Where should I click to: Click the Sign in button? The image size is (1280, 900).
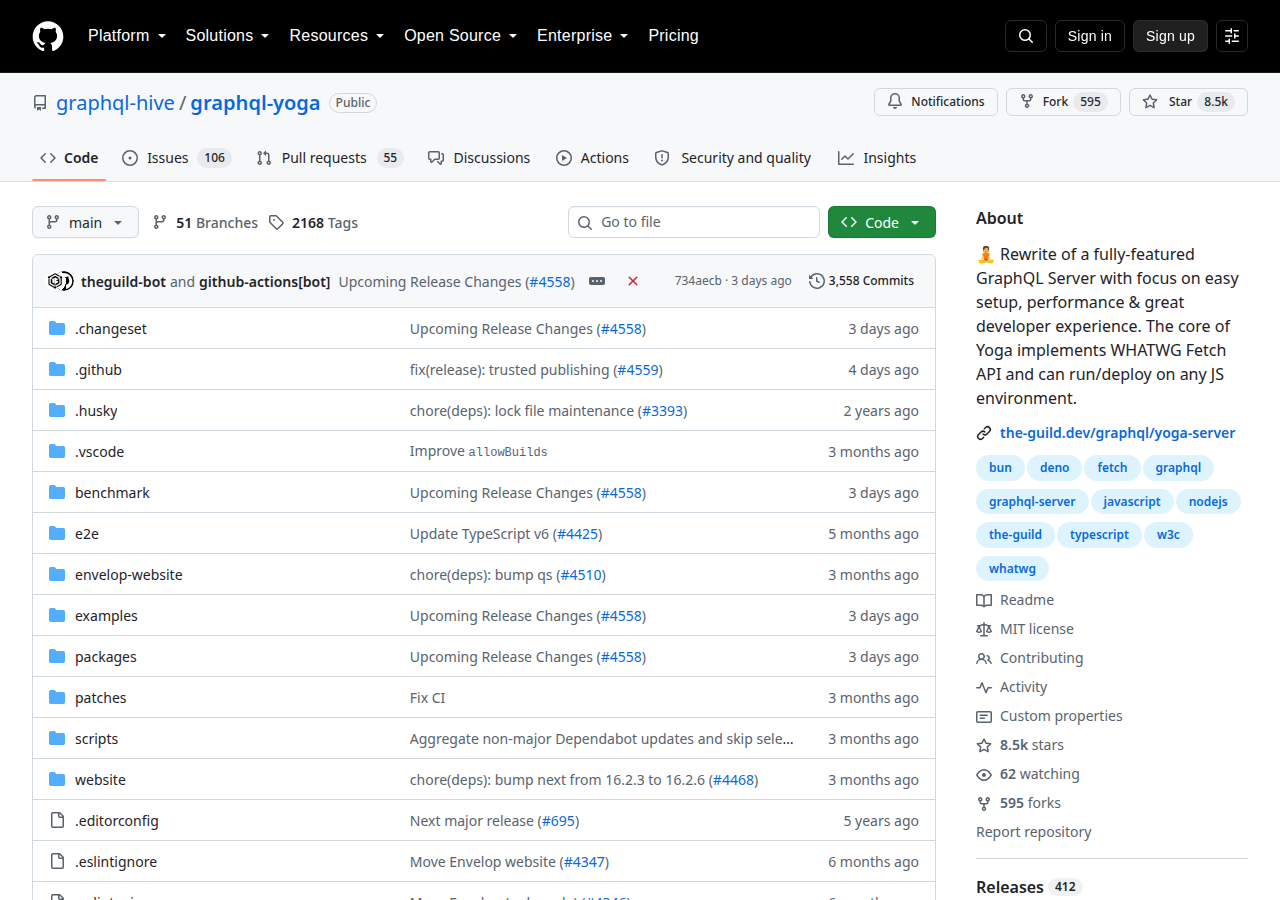point(1089,36)
